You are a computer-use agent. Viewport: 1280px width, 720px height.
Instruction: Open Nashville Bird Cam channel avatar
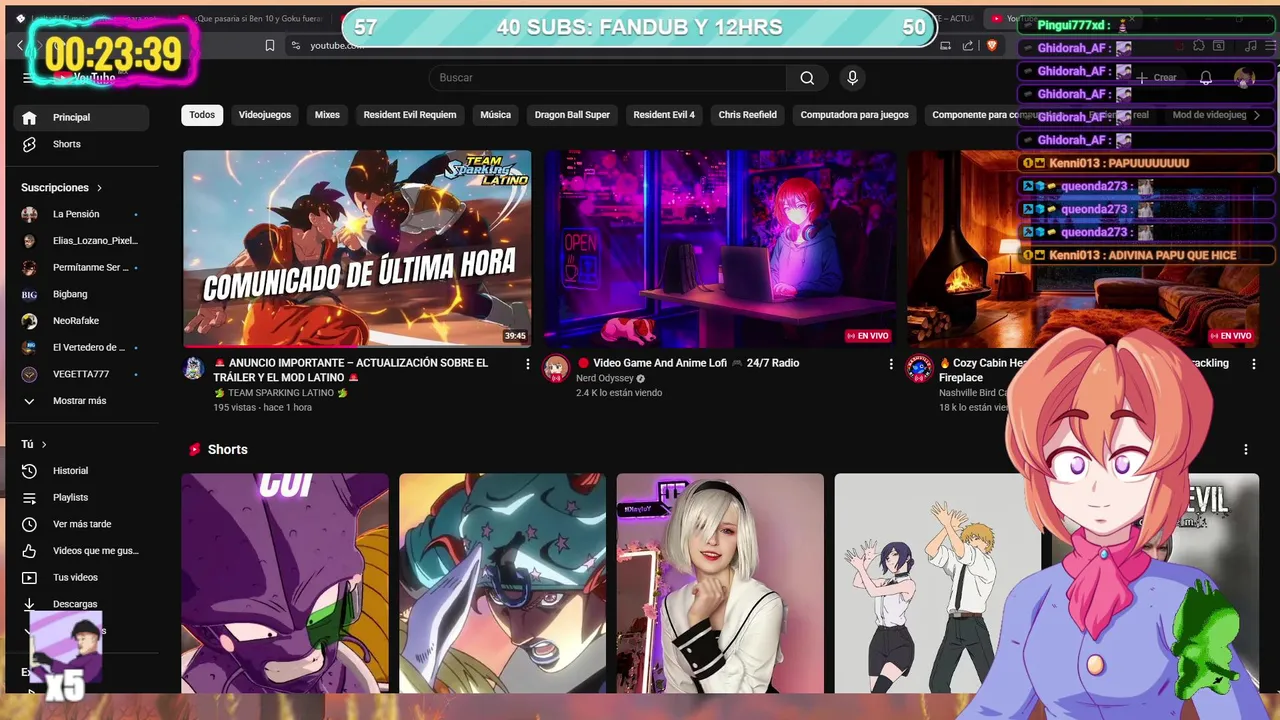[919, 368]
